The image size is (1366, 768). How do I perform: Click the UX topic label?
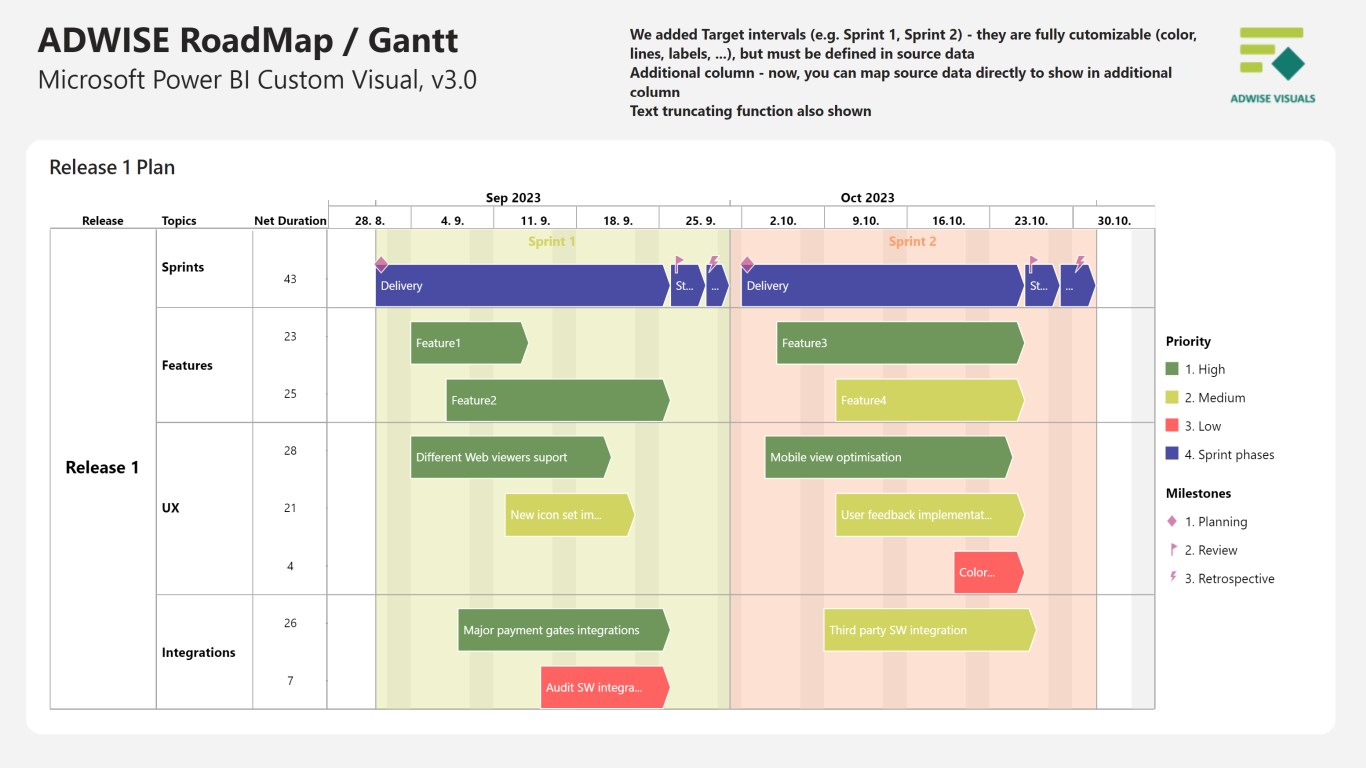170,507
